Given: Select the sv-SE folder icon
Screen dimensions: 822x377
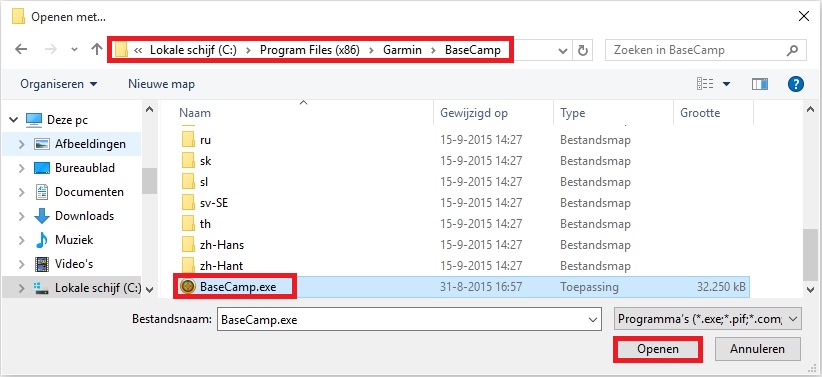Looking at the screenshot, I should (188, 203).
